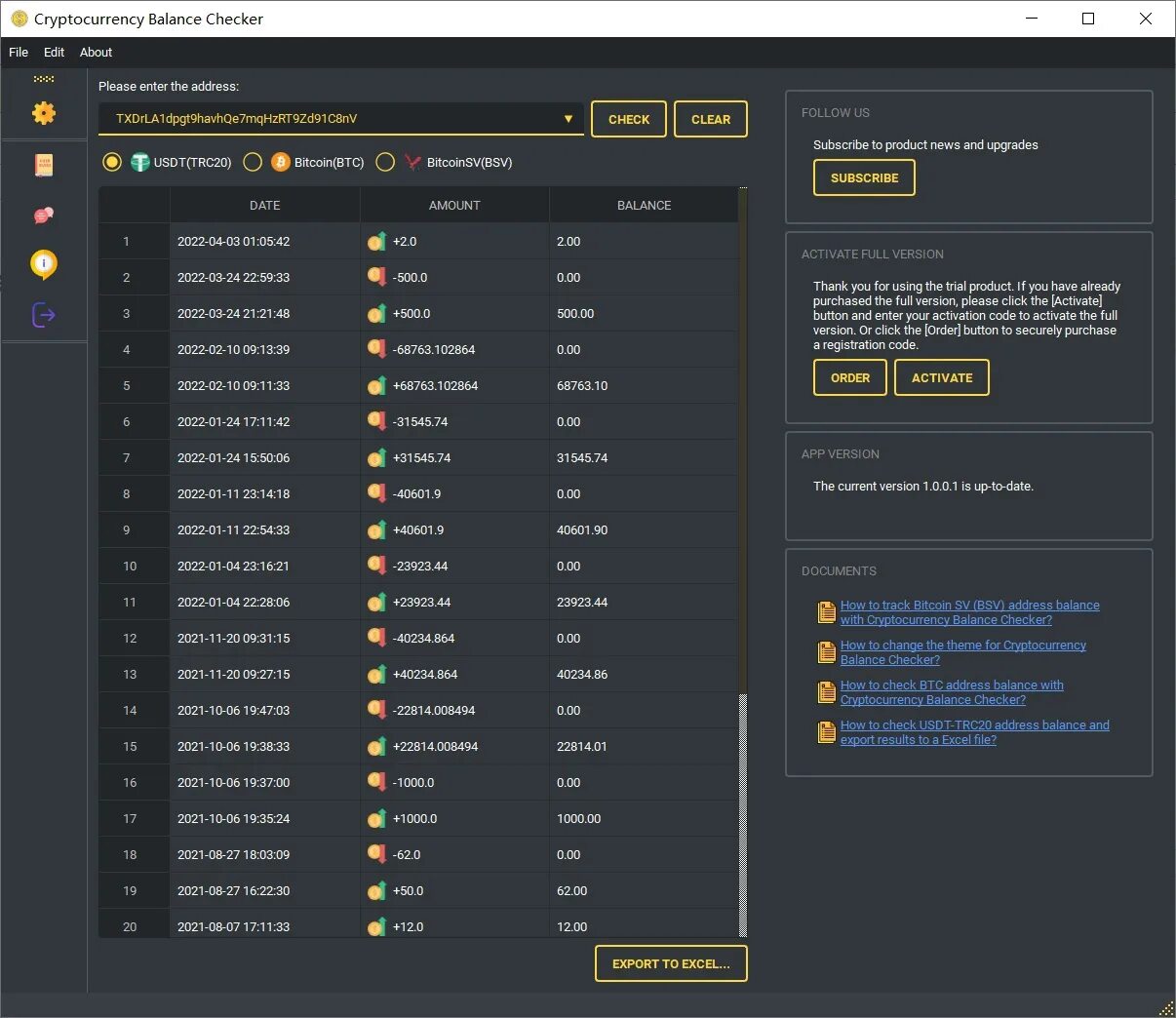Click the incoming icon beside +31545.74
Image resolution: width=1176 pixels, height=1018 pixels.
(x=376, y=457)
